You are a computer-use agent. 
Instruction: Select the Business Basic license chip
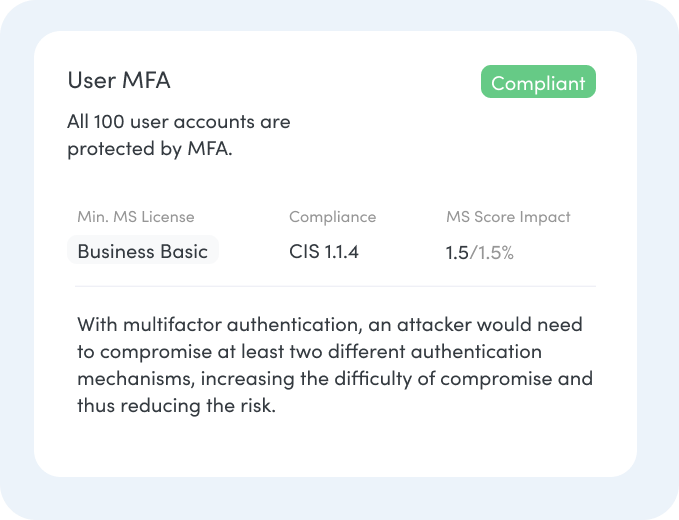pyautogui.click(x=142, y=251)
